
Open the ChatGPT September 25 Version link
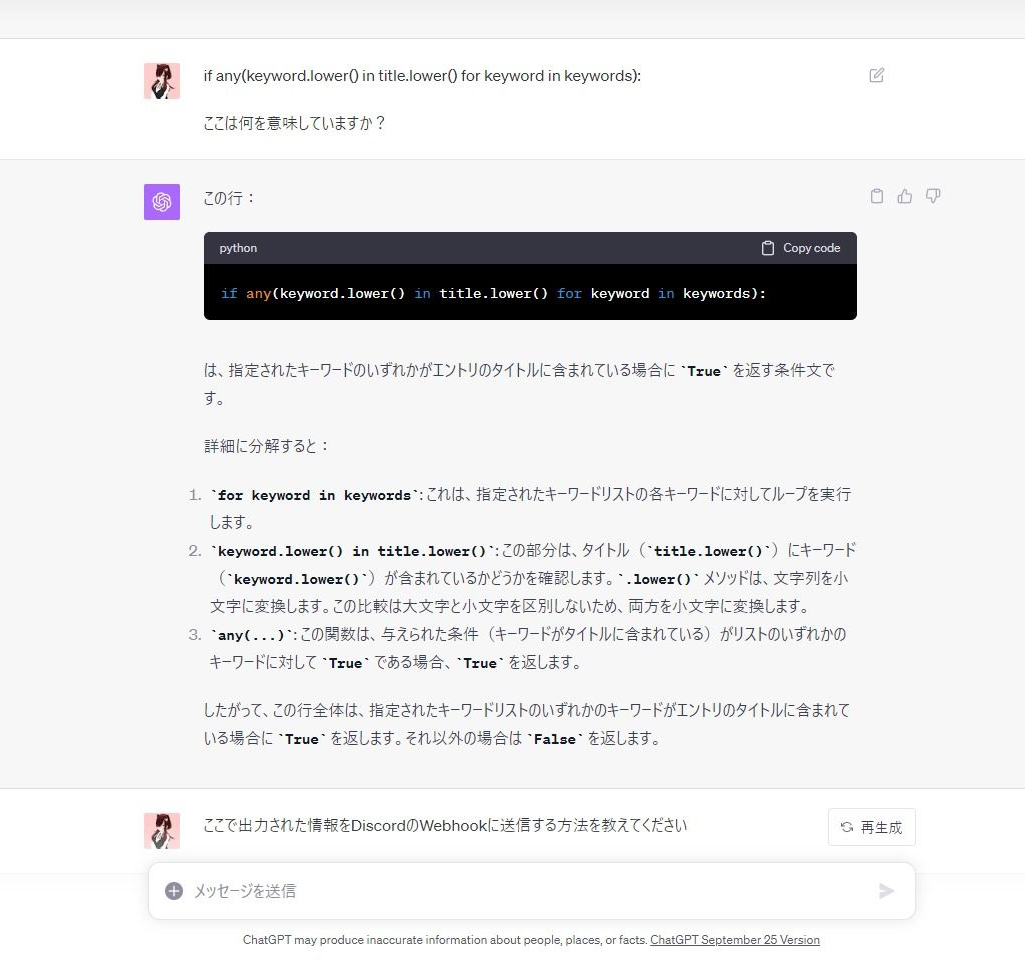[735, 940]
